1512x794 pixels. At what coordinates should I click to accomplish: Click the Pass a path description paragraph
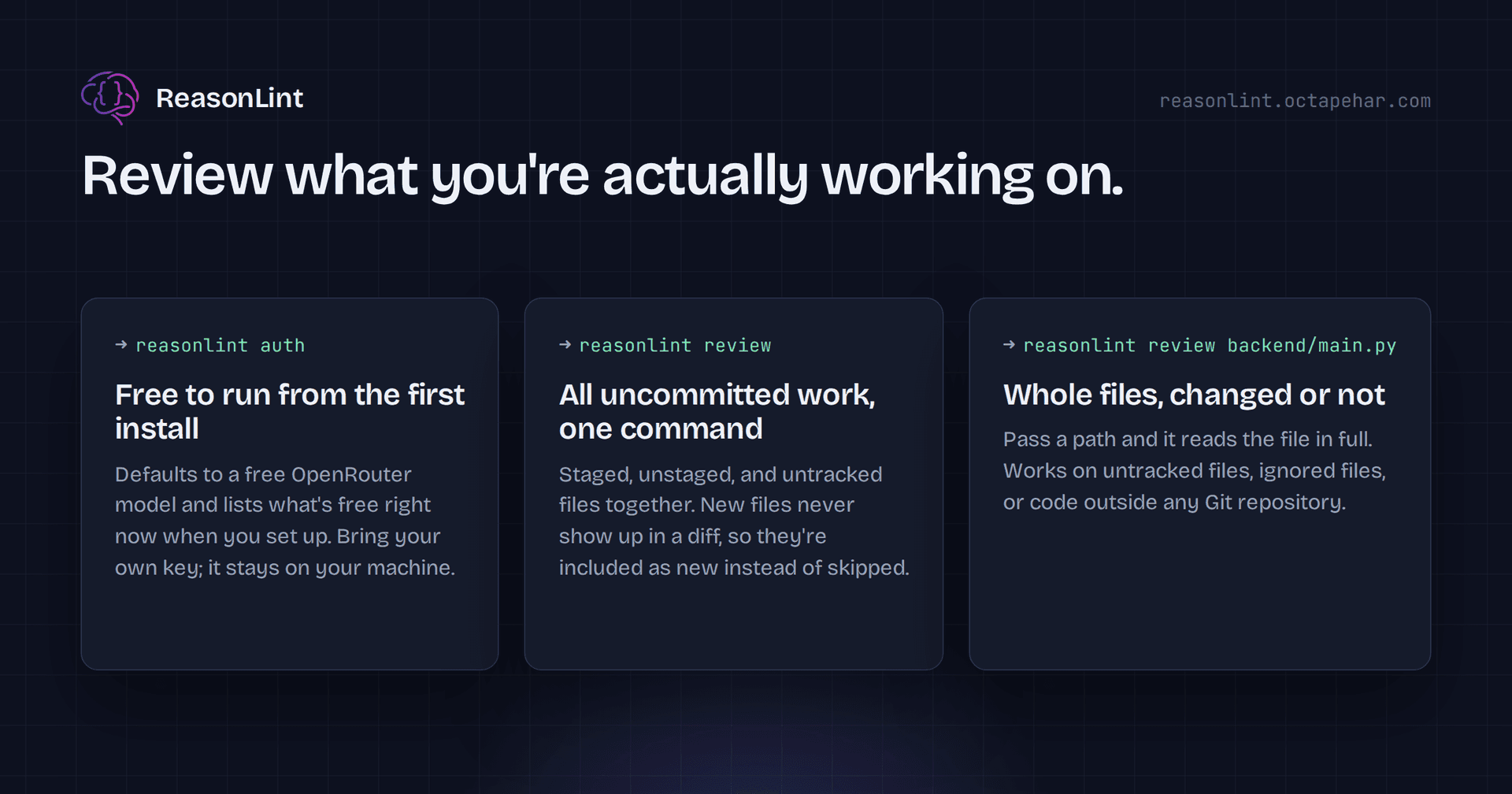1195,471
